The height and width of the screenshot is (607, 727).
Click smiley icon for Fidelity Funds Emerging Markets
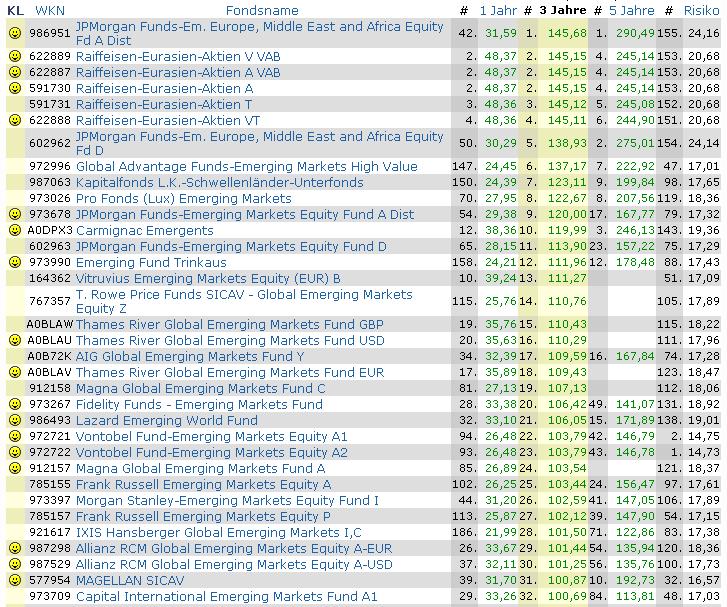(x=15, y=404)
